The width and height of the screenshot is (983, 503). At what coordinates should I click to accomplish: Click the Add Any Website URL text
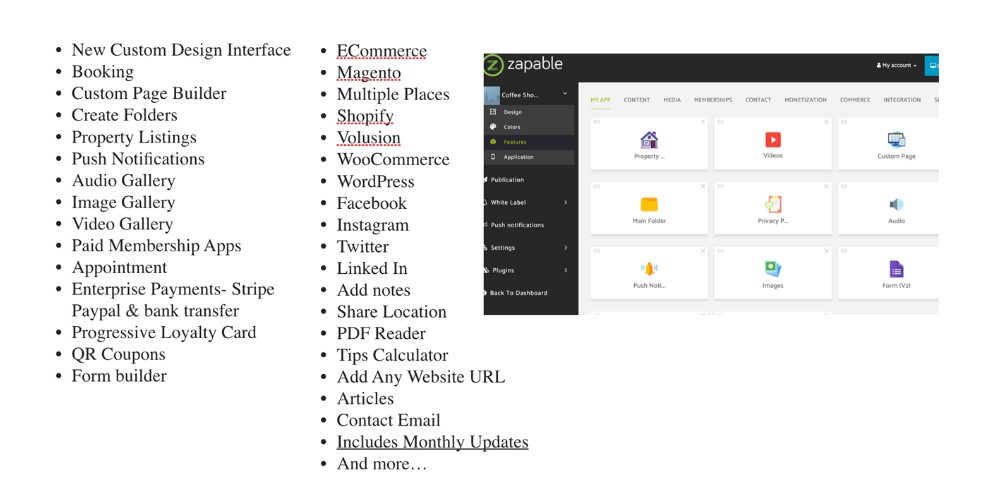point(421,377)
